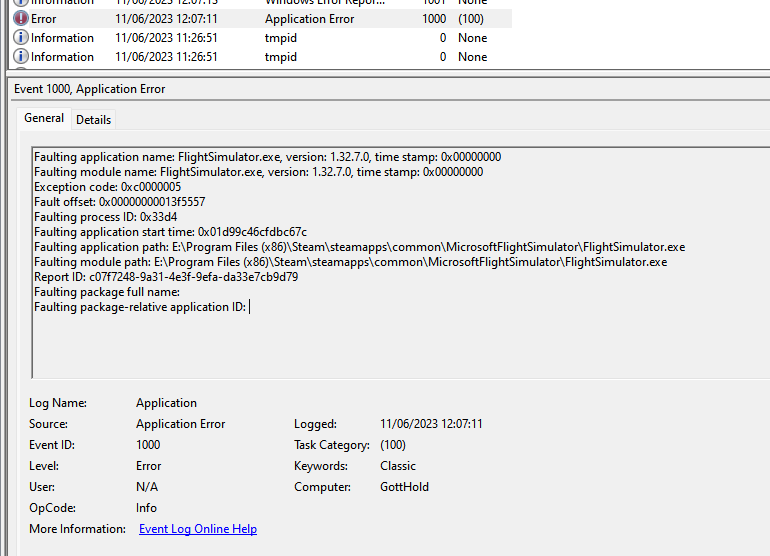Click the red error icon in the event list
This screenshot has width=770, height=556.
coord(21,19)
